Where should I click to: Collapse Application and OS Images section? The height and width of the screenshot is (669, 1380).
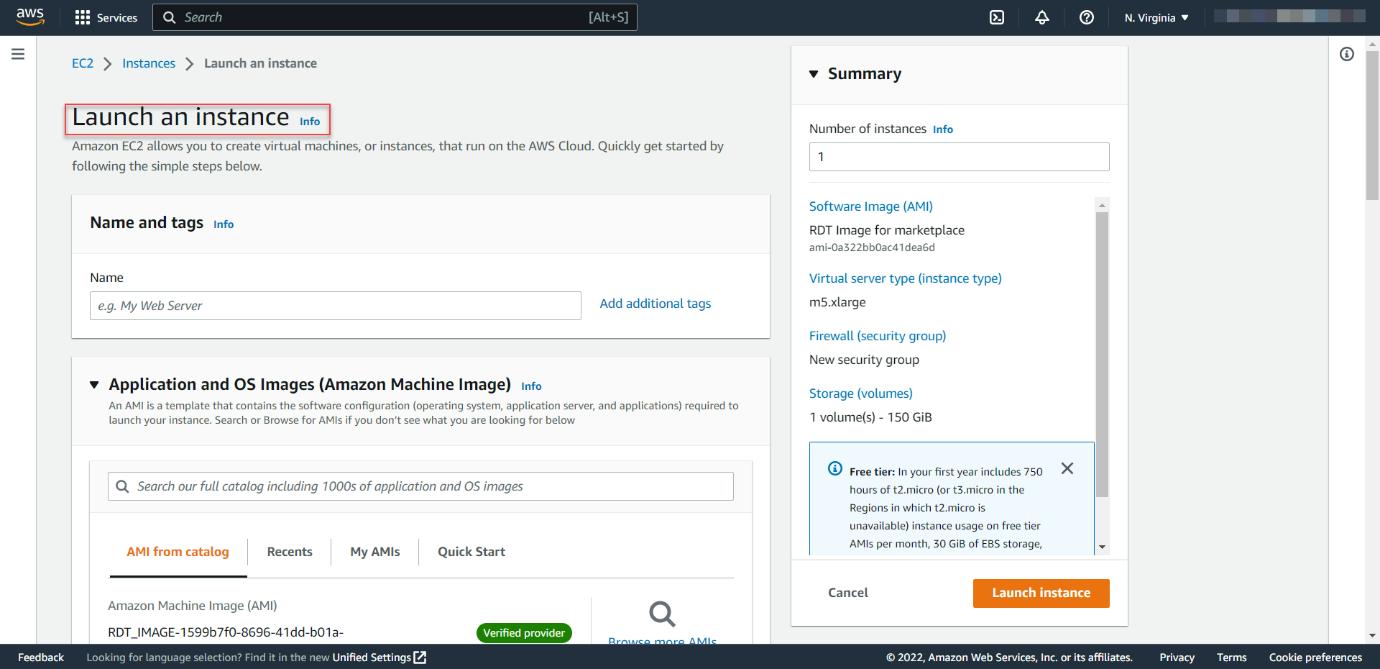[95, 384]
